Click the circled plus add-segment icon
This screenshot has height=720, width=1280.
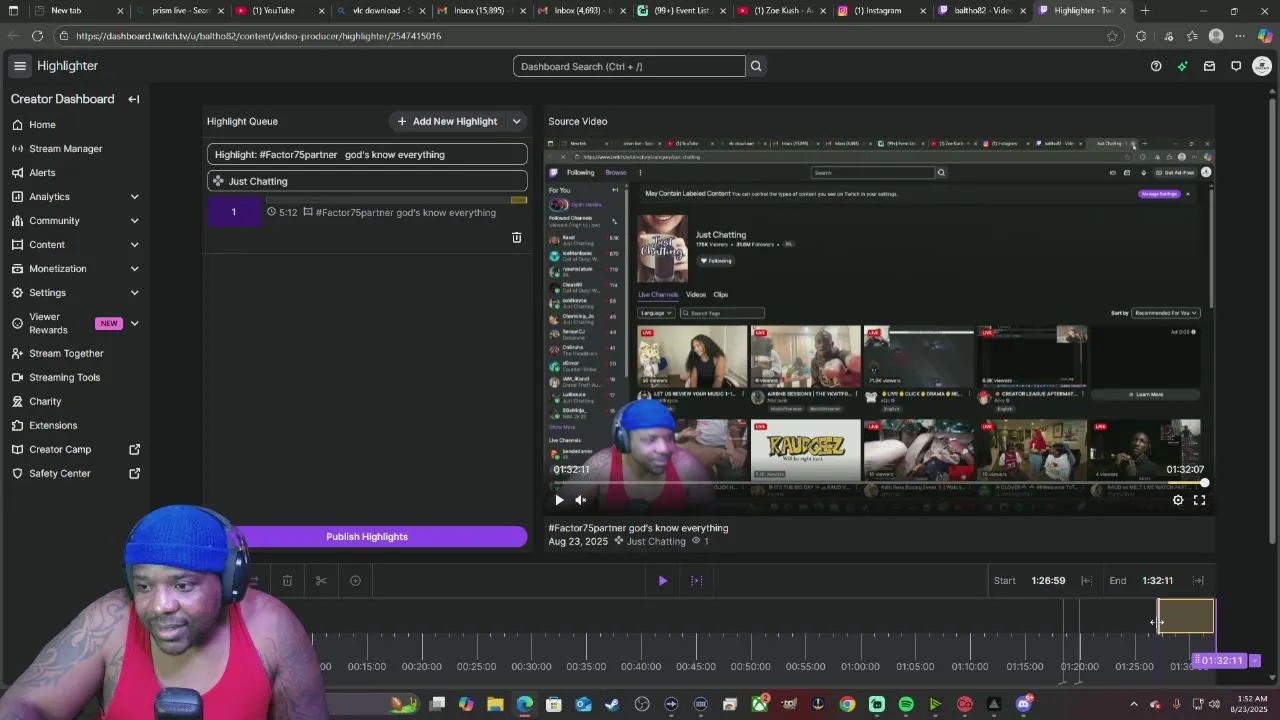(x=355, y=580)
